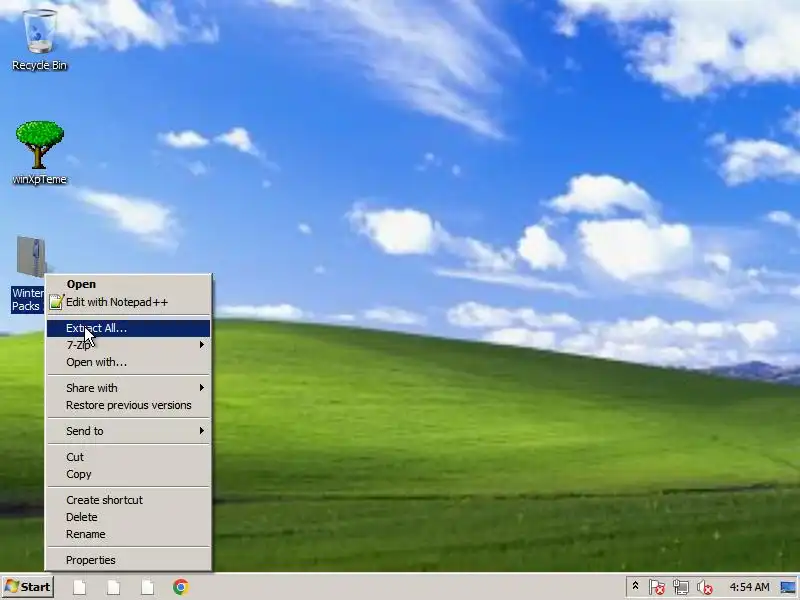Choose Delete from the context menu
Viewport: 800px width, 600px height.
129,517
